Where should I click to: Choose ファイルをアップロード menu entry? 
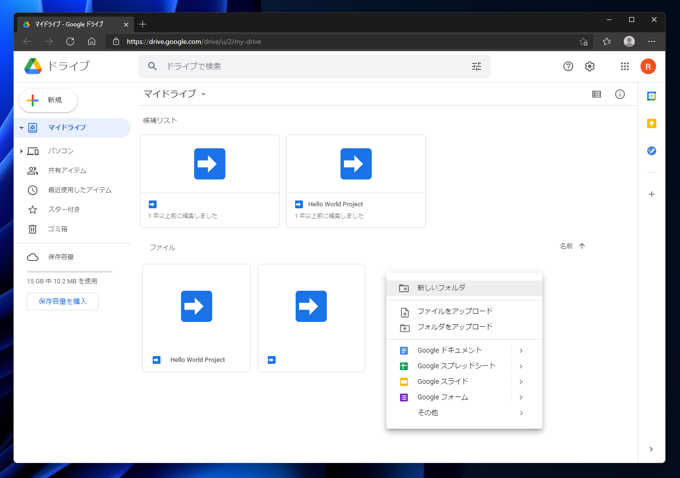464,311
